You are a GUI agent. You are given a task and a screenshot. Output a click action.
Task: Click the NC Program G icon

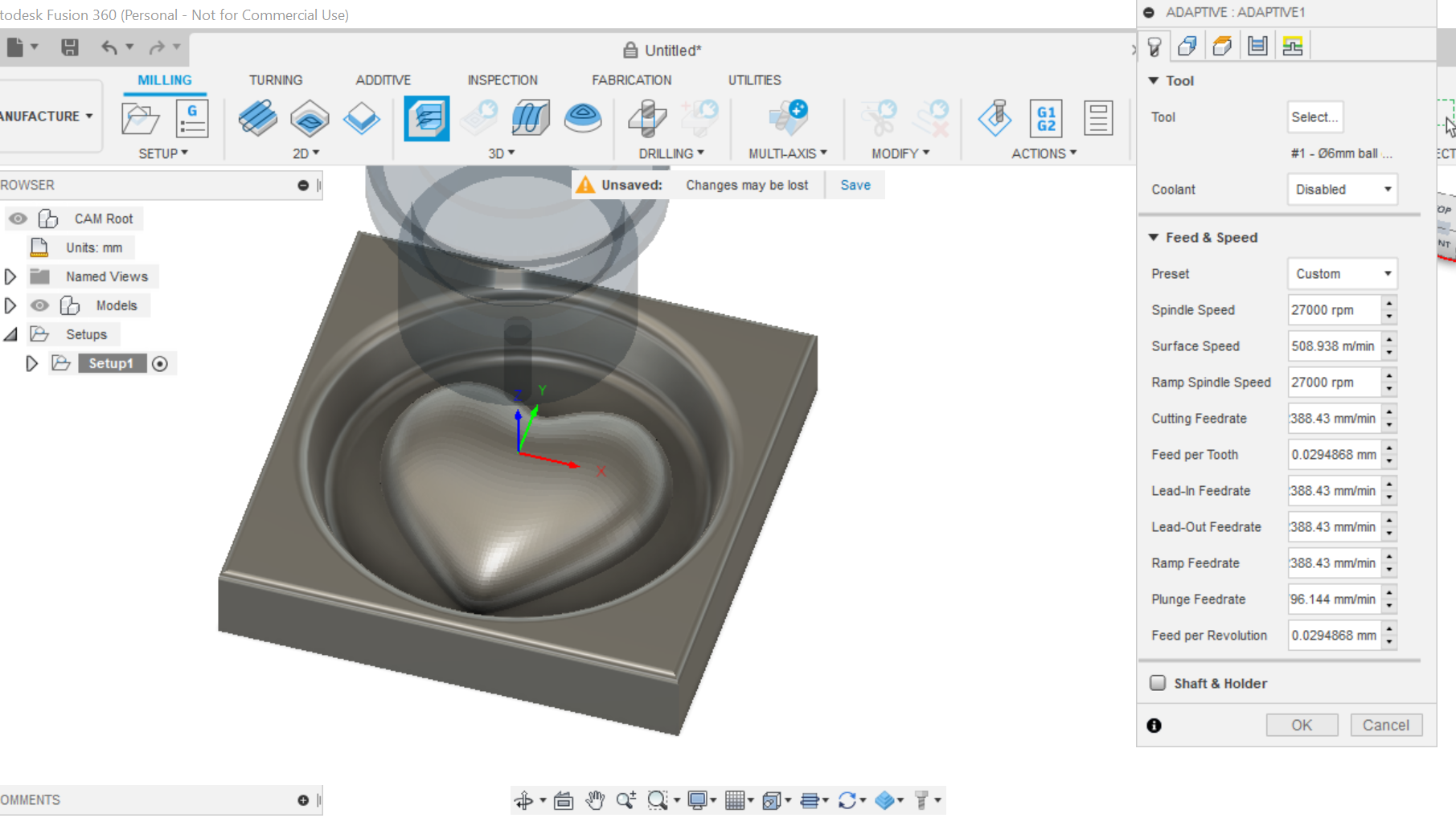(x=192, y=119)
